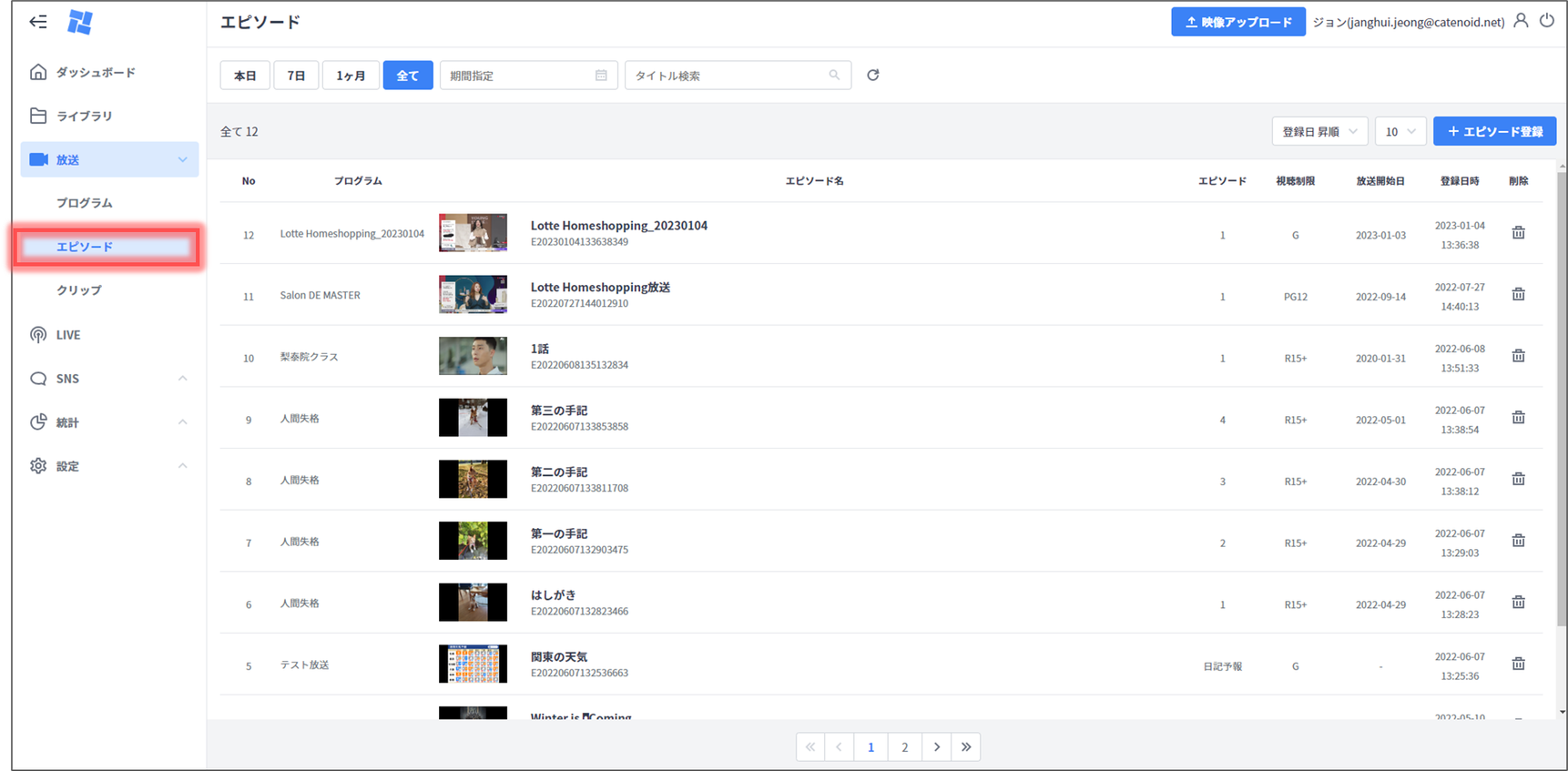This screenshot has height=771, width=1568.
Task: Open ダッシュボード in the sidebar
Action: (x=96, y=73)
